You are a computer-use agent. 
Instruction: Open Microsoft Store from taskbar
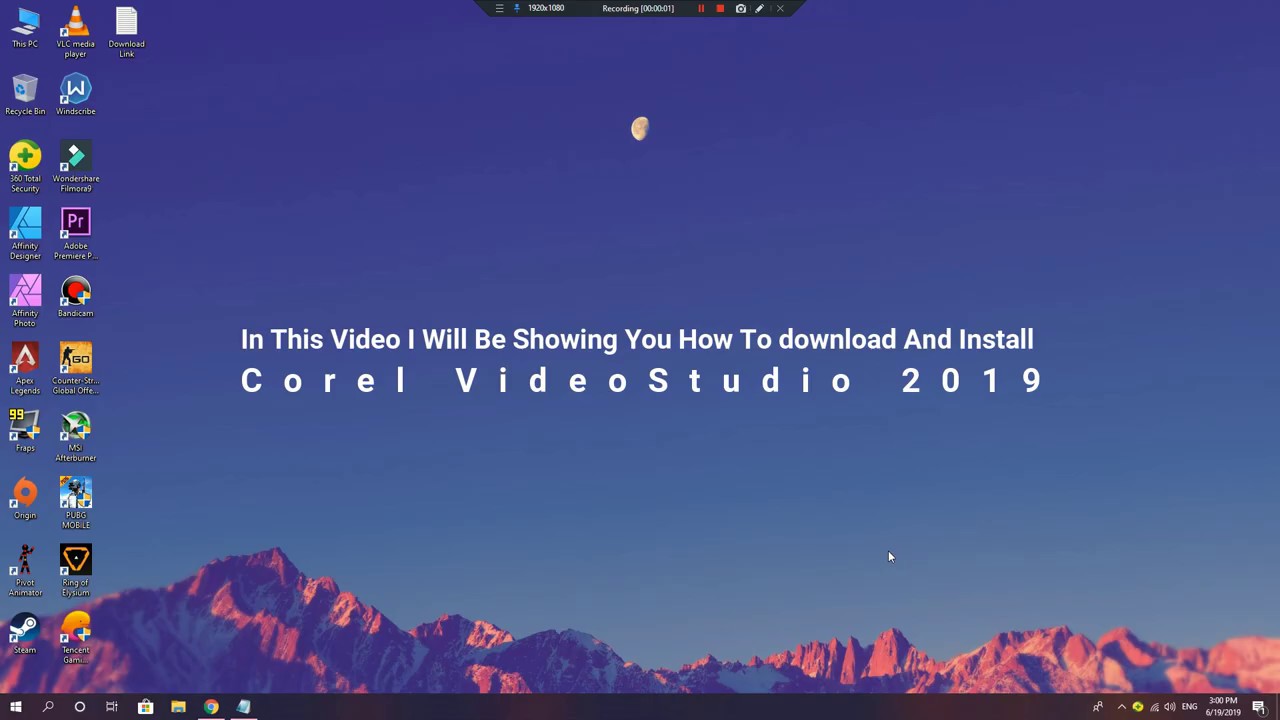(x=145, y=707)
